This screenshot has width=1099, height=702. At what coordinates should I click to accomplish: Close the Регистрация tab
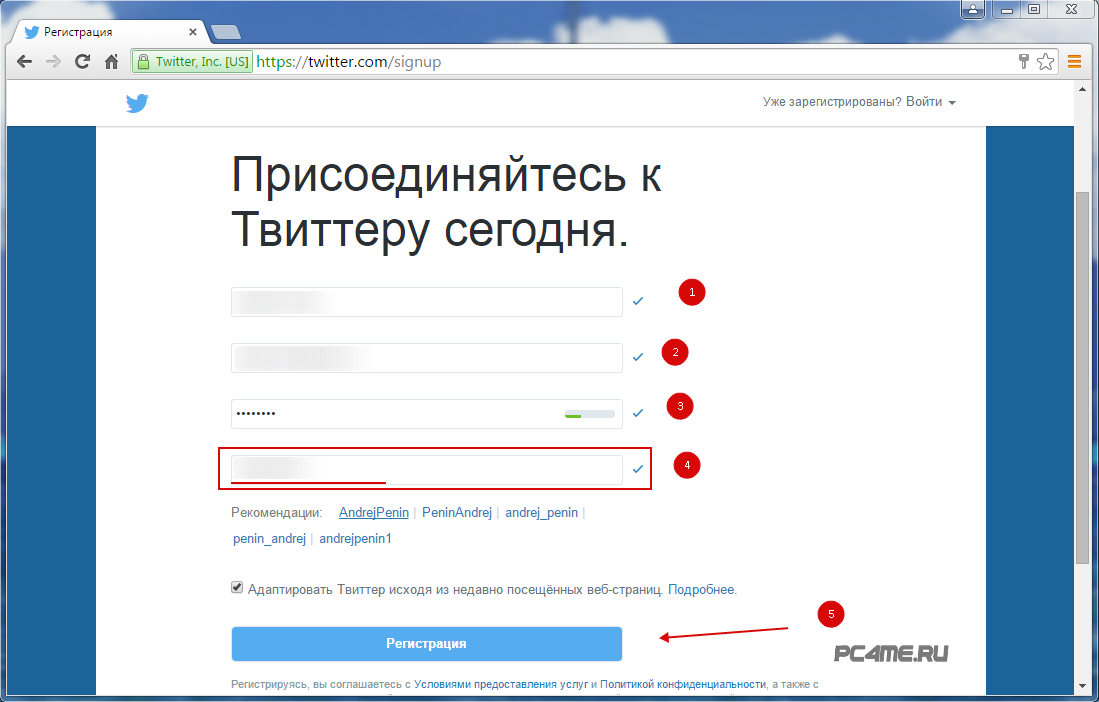coord(193,32)
